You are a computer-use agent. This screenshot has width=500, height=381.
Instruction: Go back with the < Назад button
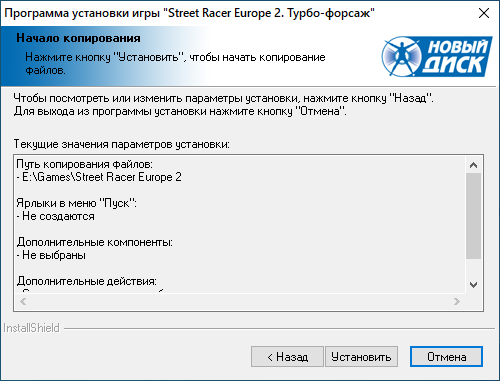(287, 357)
